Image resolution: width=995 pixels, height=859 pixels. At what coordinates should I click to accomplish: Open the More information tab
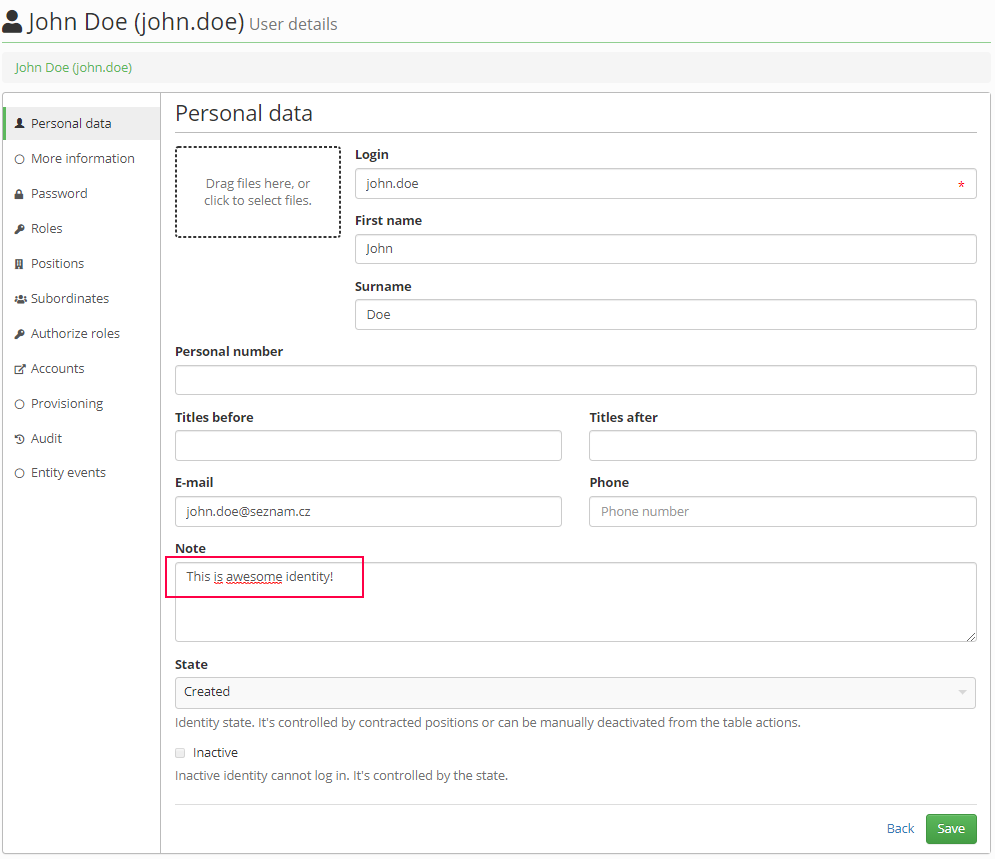pyautogui.click(x=82, y=159)
